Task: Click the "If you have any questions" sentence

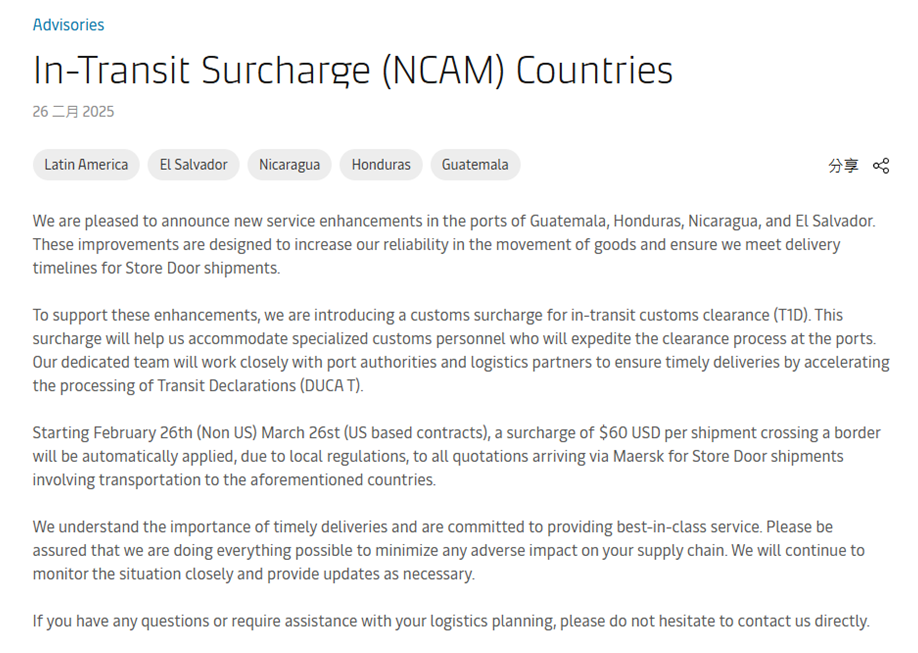Action: point(450,621)
